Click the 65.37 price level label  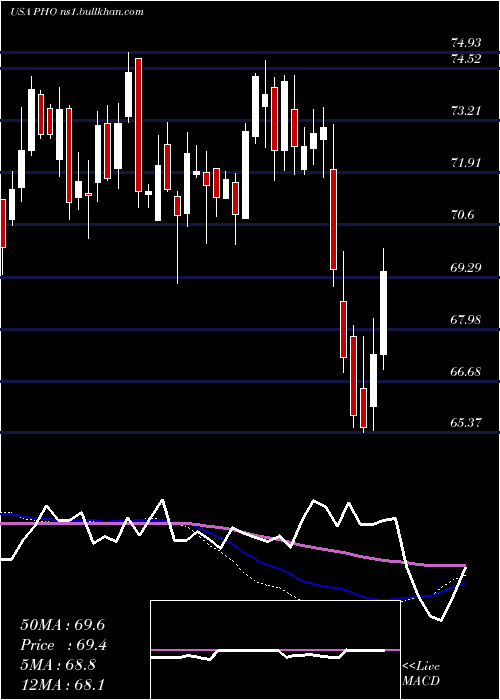pos(466,422)
